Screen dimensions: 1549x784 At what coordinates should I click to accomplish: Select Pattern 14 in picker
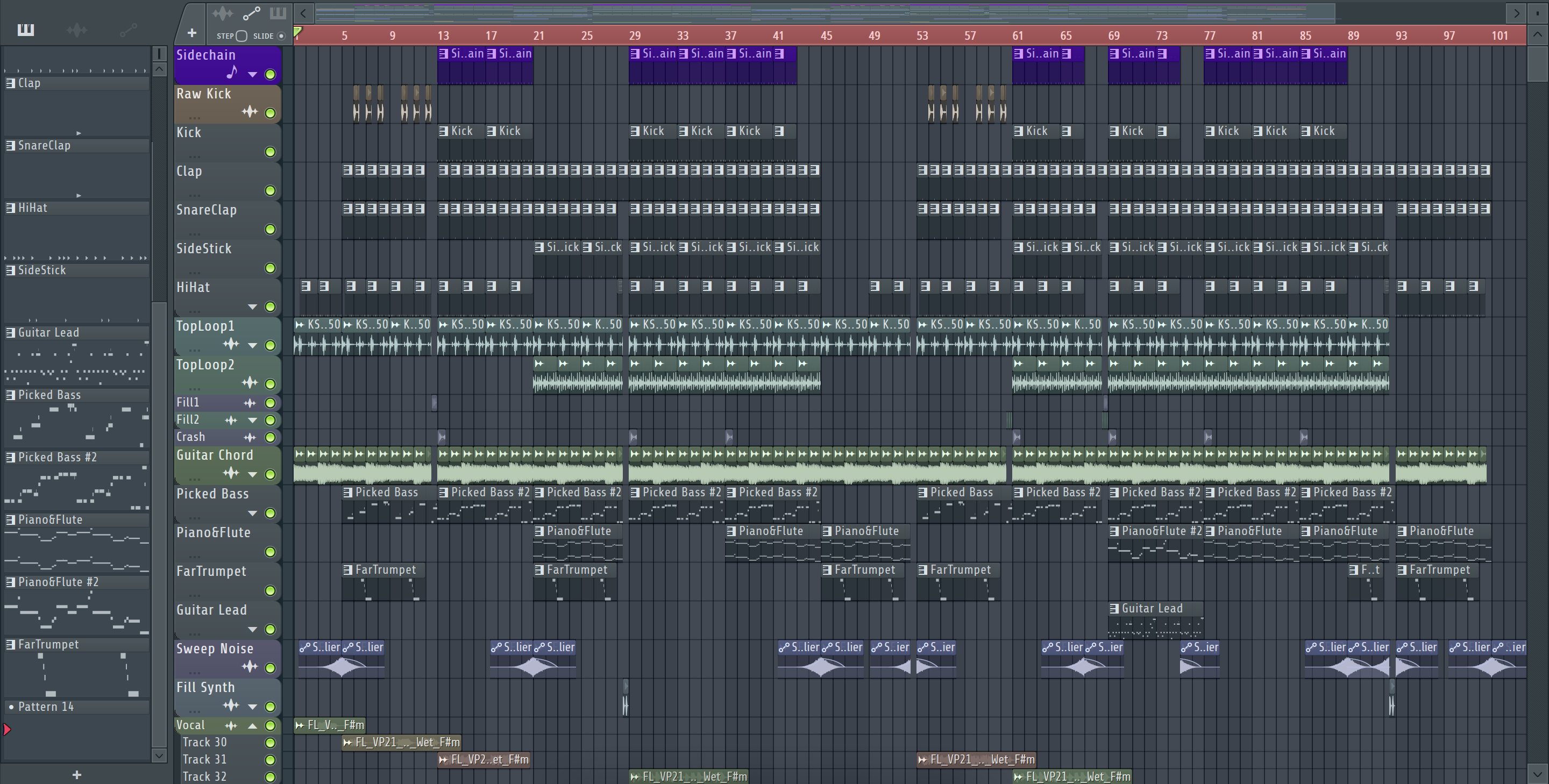[x=76, y=707]
